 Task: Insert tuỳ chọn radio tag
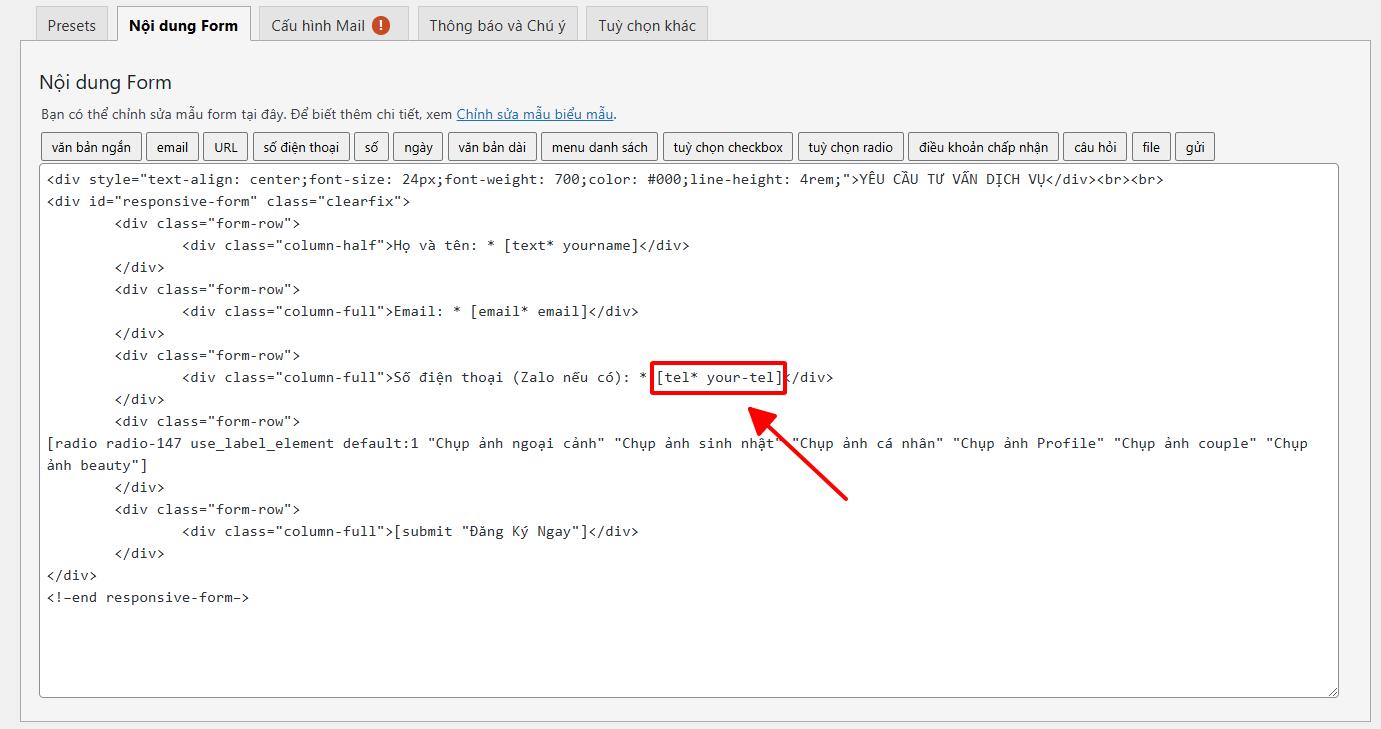[x=850, y=147]
